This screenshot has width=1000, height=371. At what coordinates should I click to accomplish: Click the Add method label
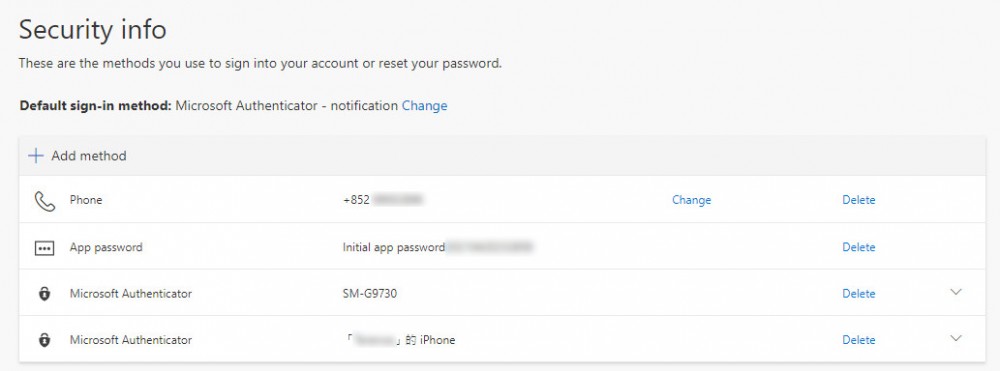point(89,156)
